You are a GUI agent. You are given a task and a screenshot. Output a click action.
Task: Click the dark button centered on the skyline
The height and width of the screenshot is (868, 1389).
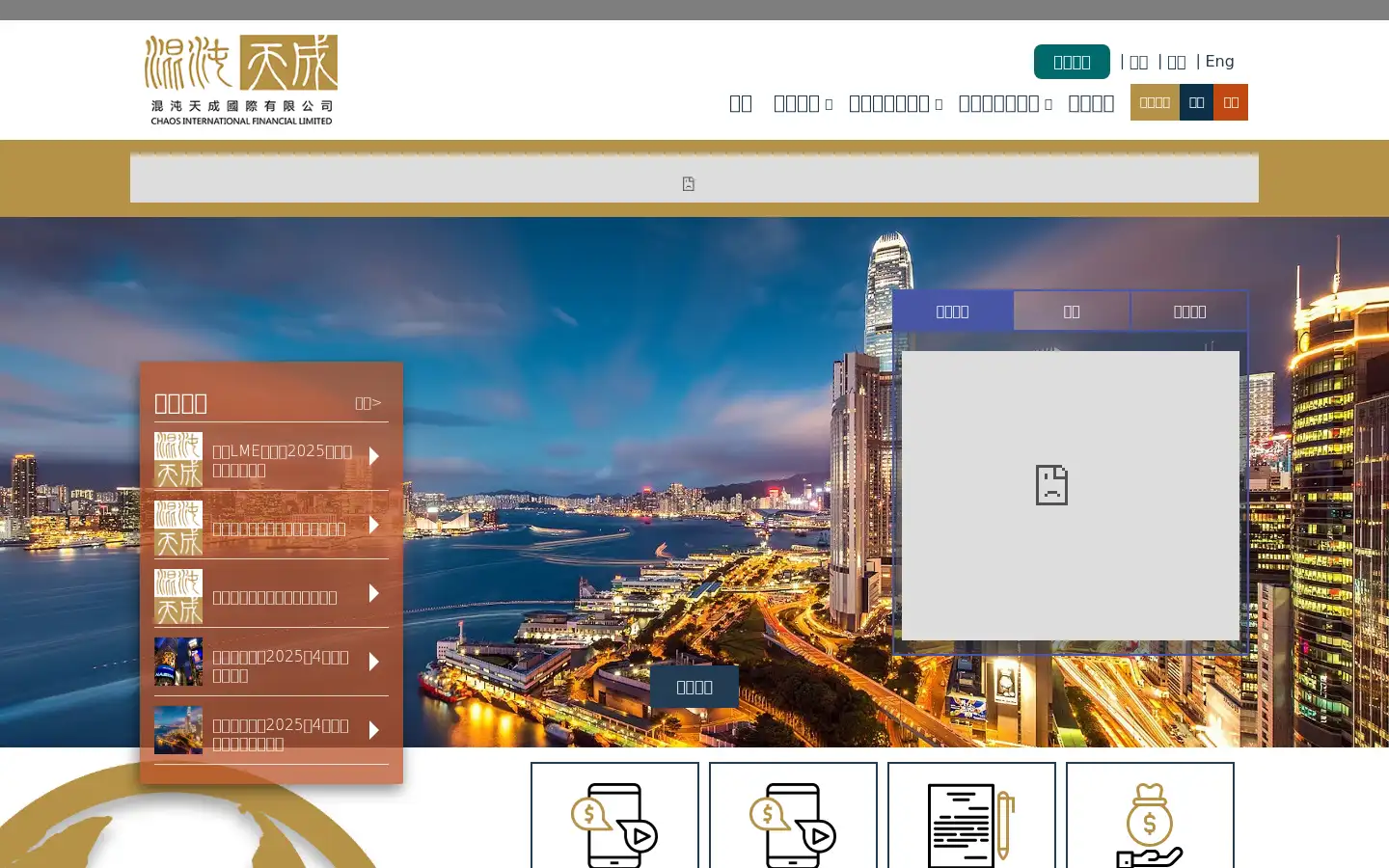694,687
